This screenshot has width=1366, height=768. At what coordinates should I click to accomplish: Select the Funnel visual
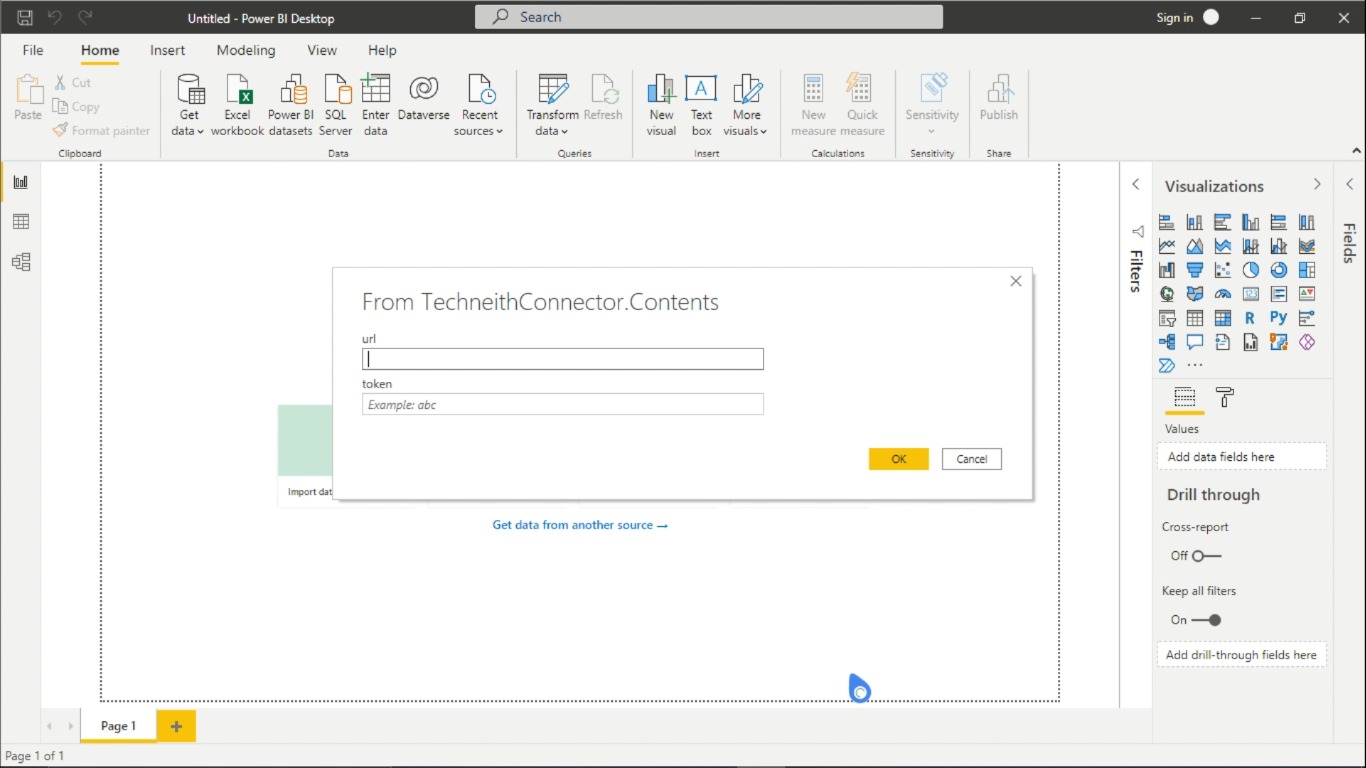(1195, 270)
